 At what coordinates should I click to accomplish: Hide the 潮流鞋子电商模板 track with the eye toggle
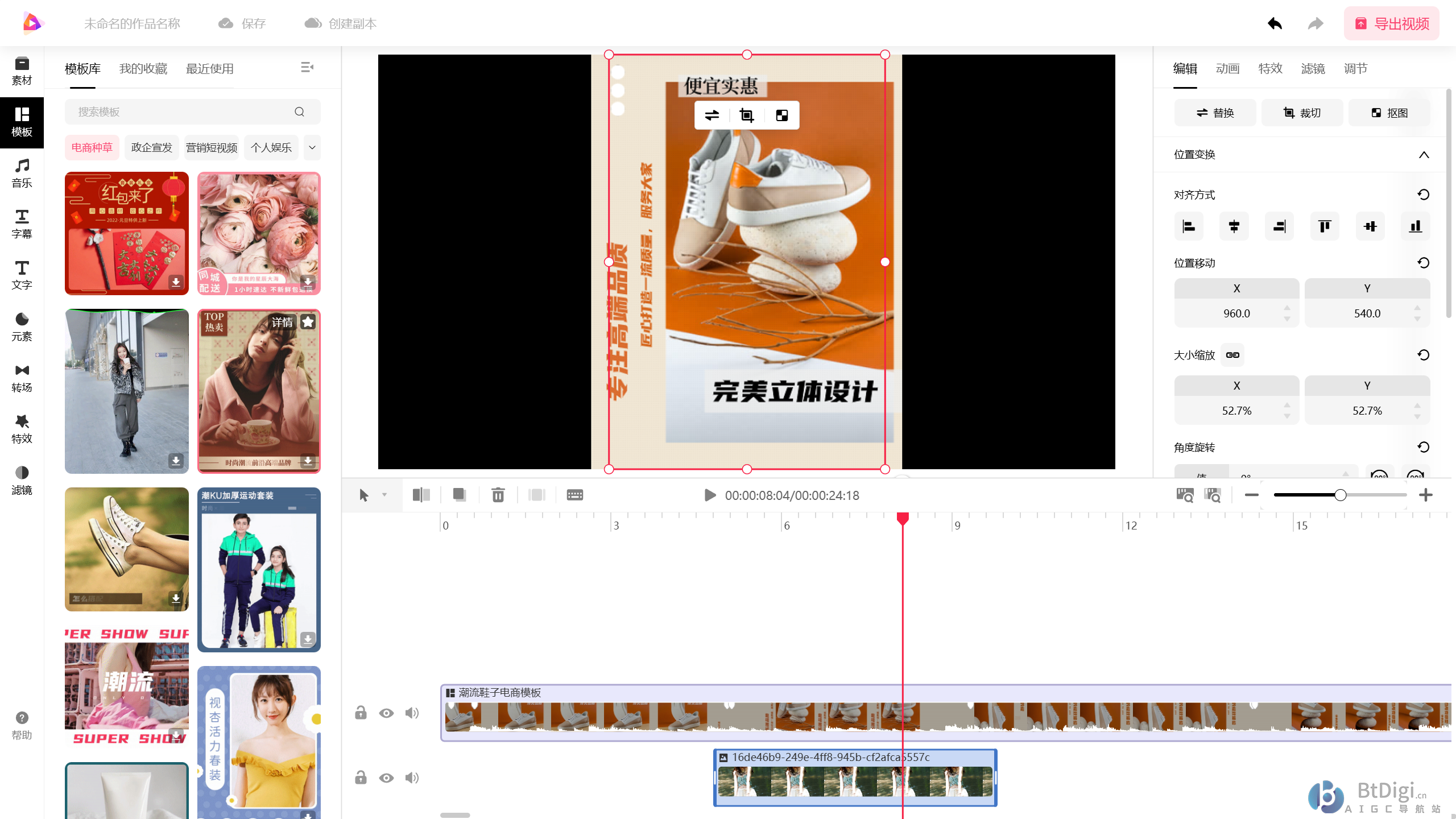point(386,713)
